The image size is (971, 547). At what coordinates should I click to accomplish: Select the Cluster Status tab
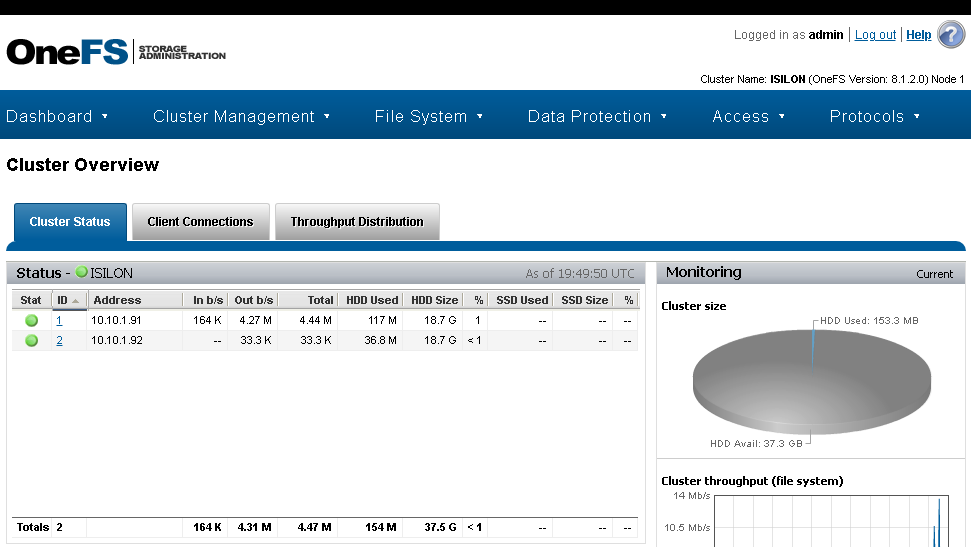[x=70, y=222]
